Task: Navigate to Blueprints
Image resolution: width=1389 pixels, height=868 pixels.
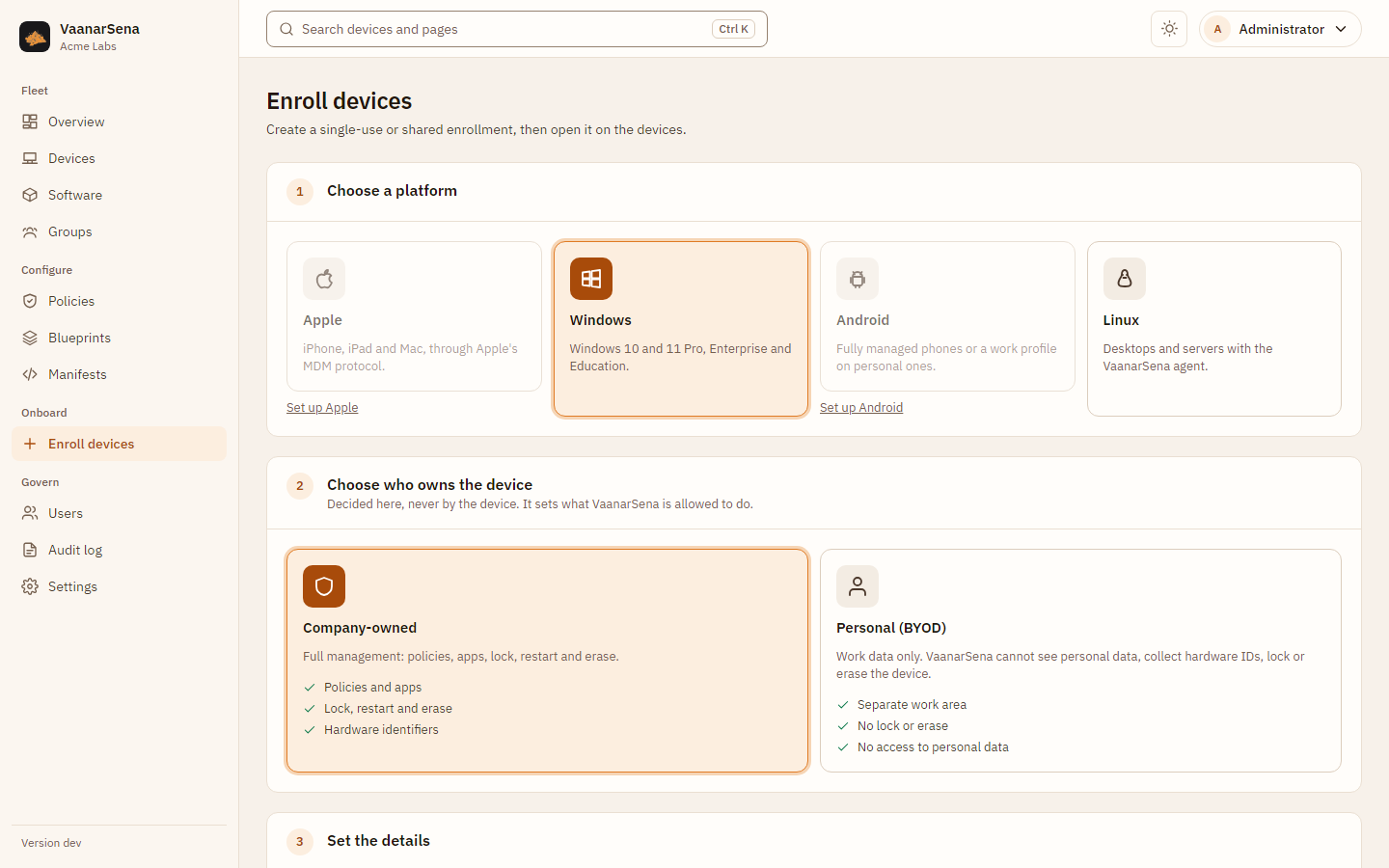Action: (119, 338)
